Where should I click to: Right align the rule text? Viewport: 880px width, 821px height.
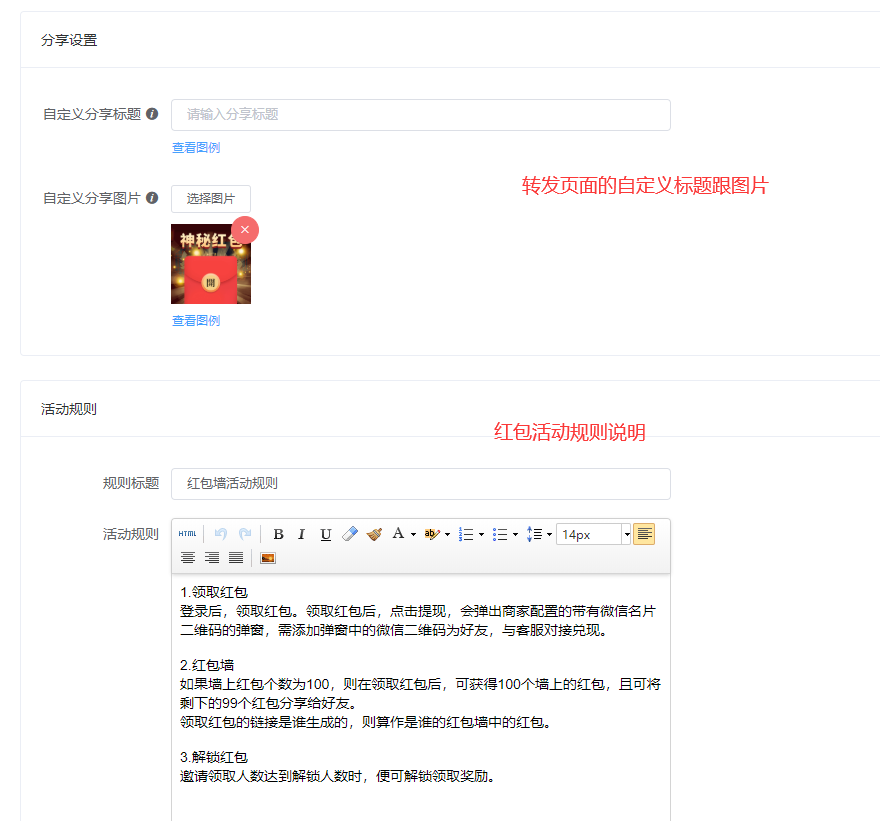click(212, 558)
